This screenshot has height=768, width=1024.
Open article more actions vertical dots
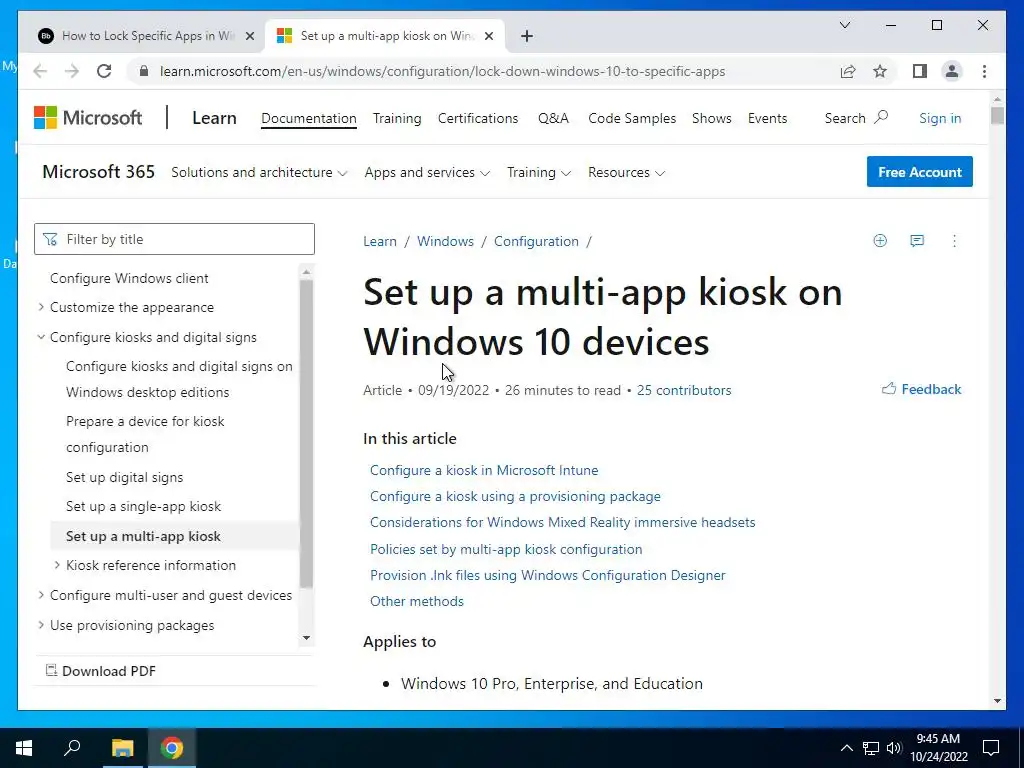tap(954, 241)
